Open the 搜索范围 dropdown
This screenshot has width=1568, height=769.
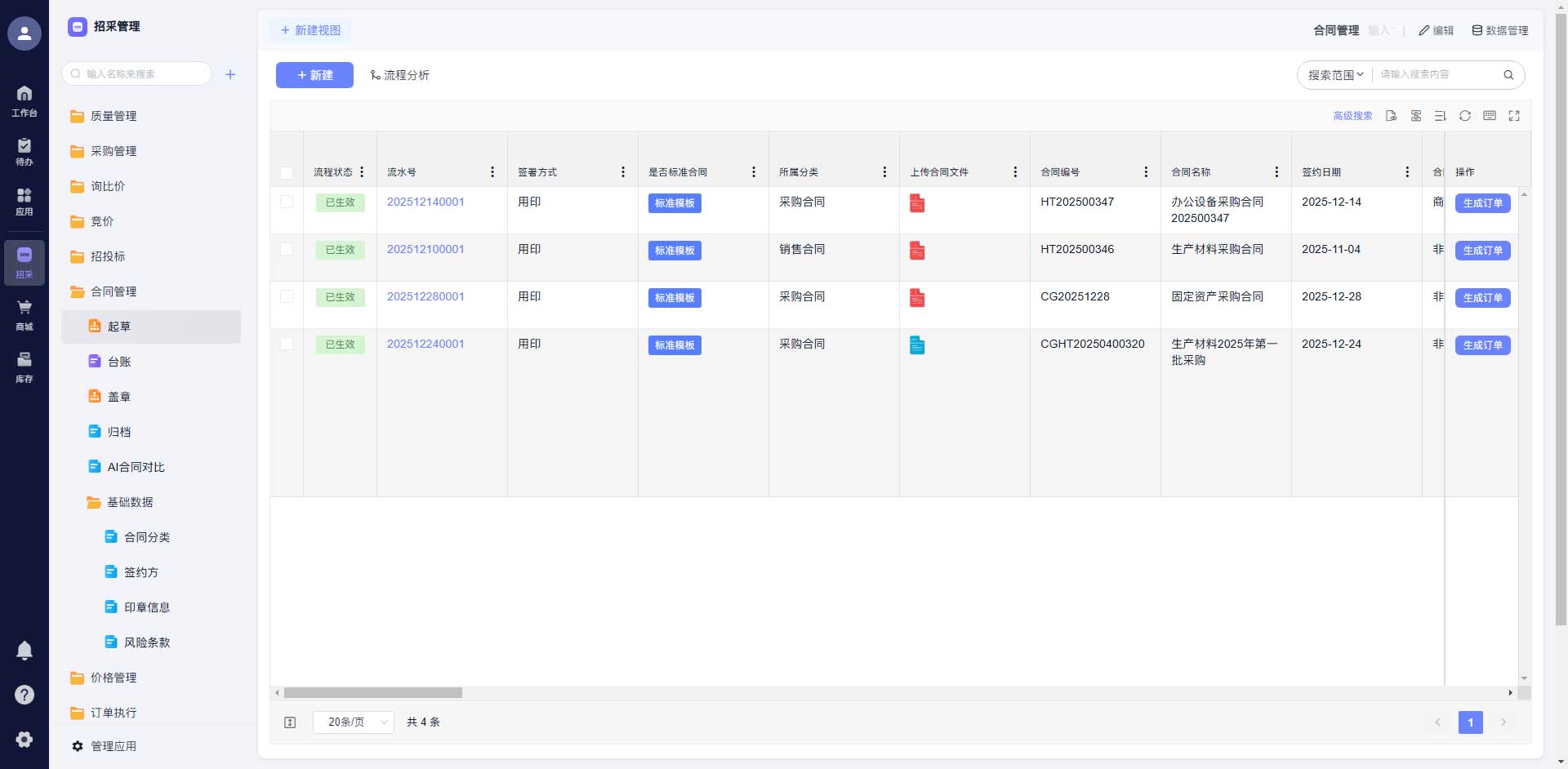(x=1335, y=75)
